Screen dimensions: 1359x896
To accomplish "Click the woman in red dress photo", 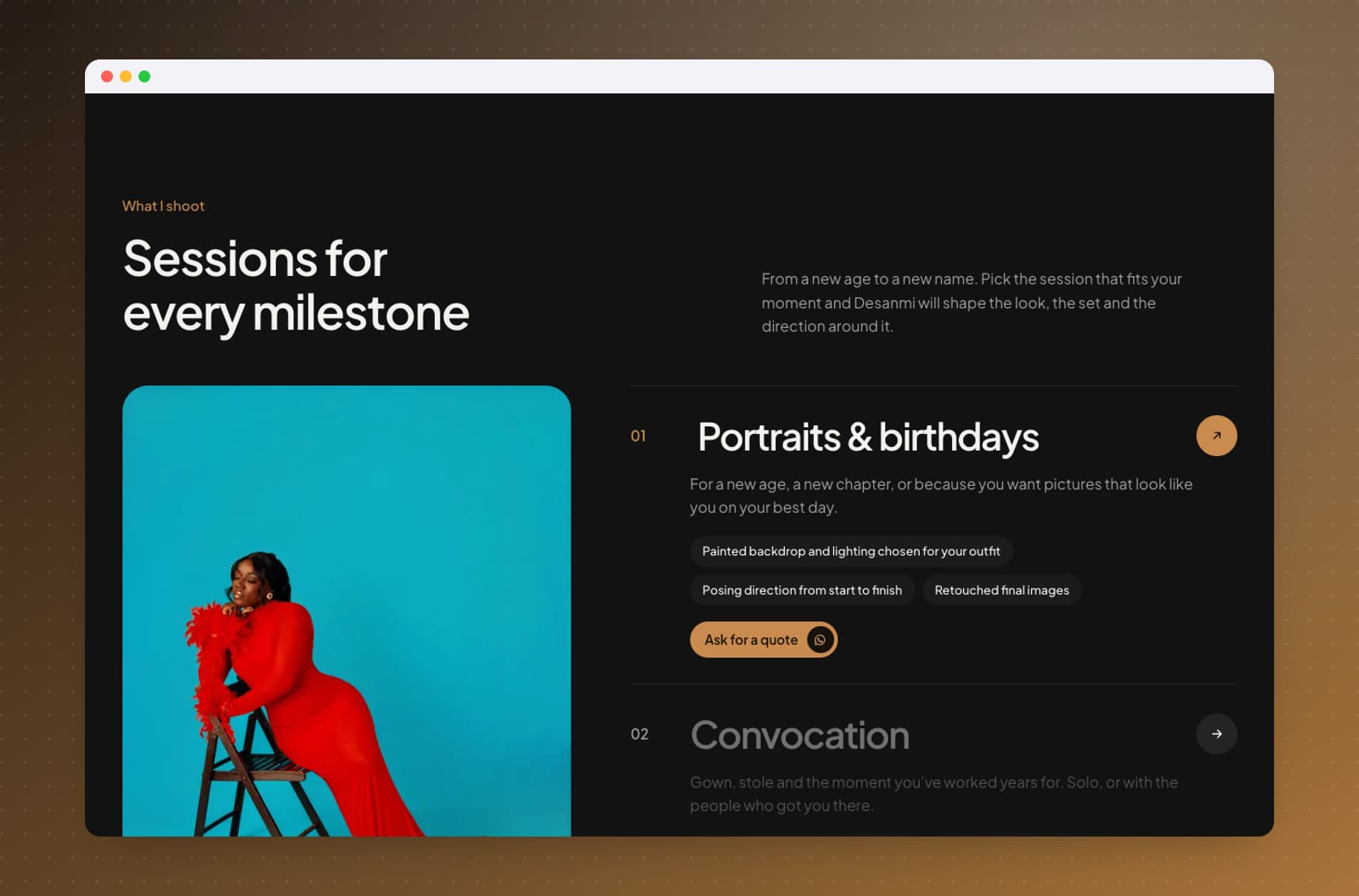I will [x=347, y=611].
